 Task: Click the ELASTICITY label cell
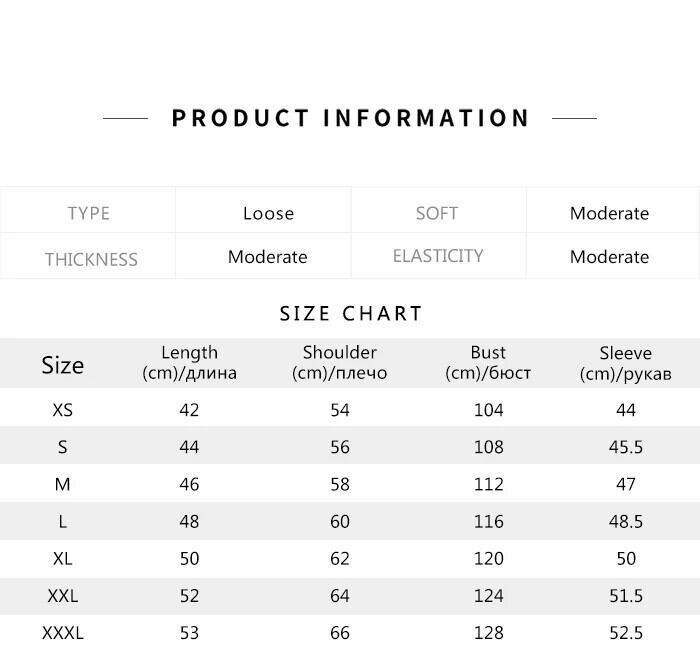[x=438, y=256]
